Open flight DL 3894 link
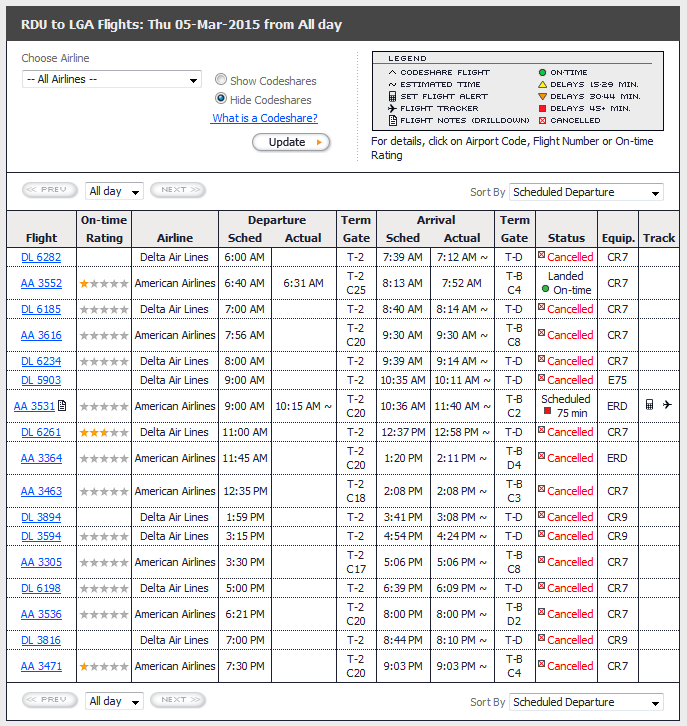Image resolution: width=687 pixels, height=726 pixels. tap(41, 517)
